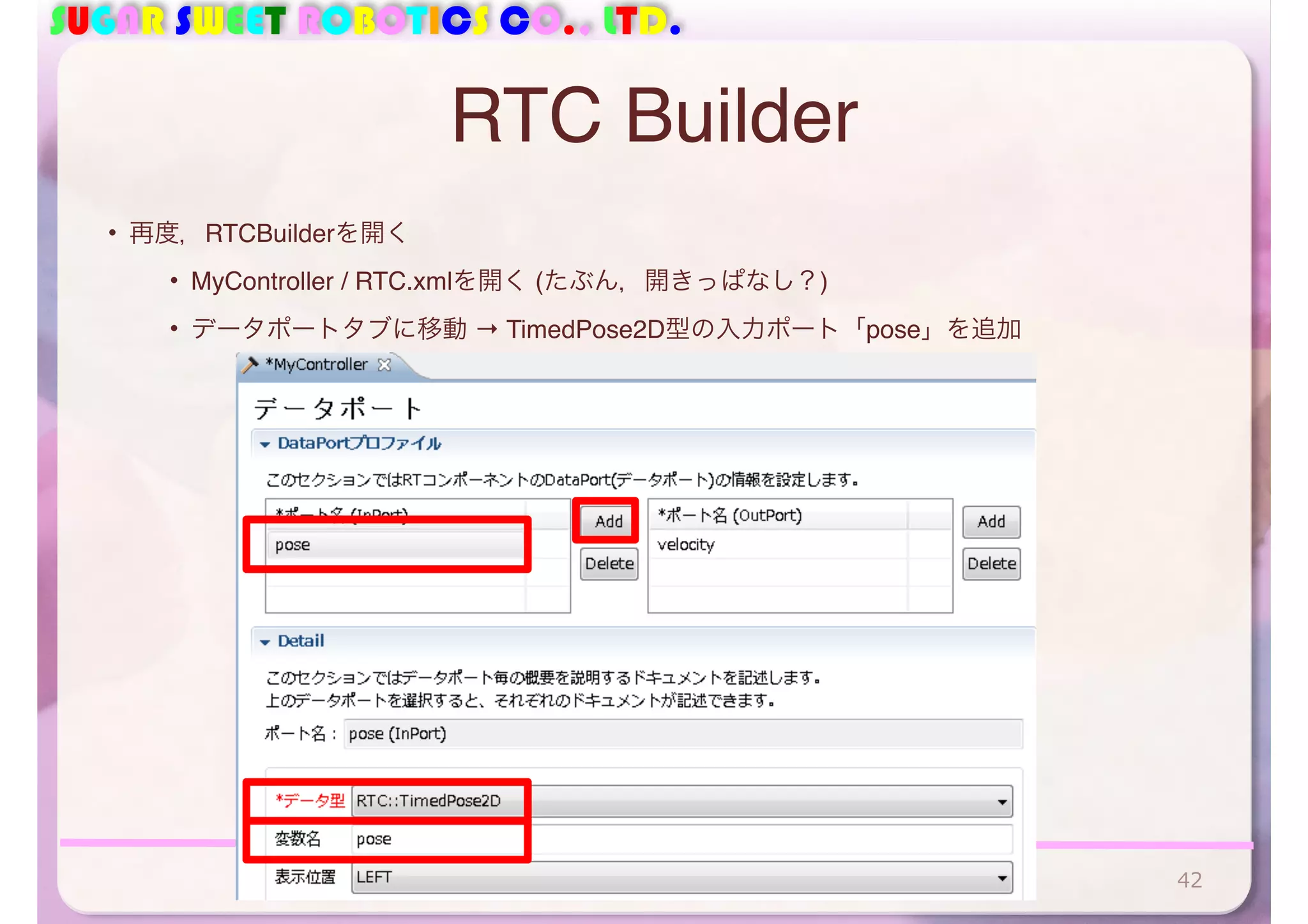The image size is (1308, 924).
Task: Close the *MyController editor tab
Action: coord(384,365)
